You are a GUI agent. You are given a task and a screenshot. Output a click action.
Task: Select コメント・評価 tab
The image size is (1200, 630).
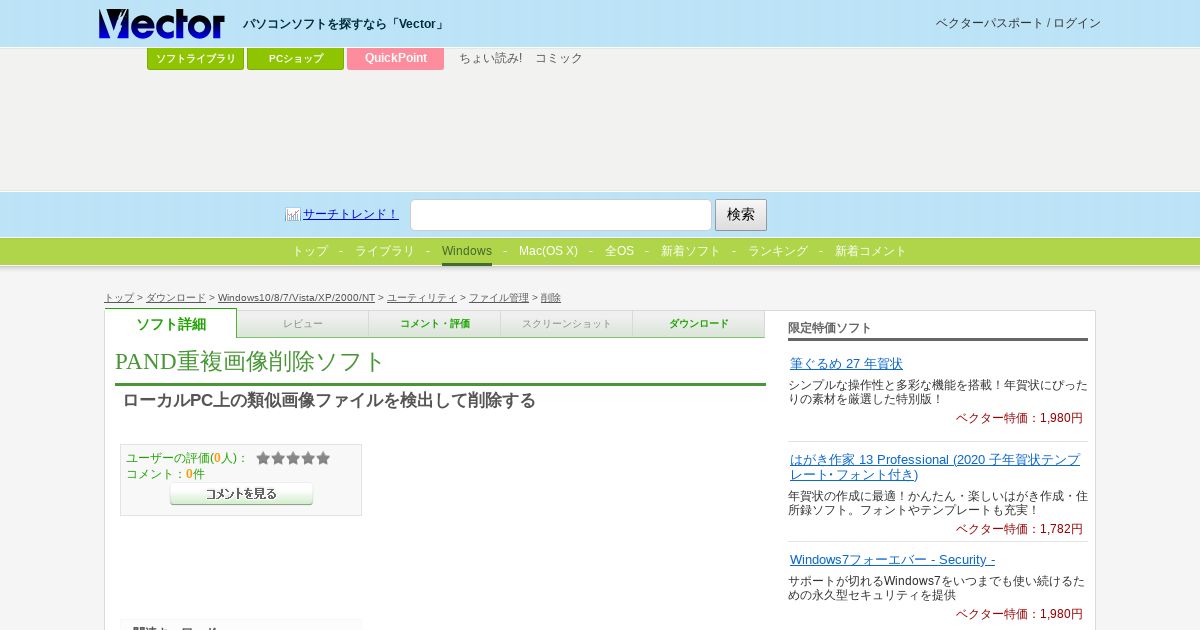[x=435, y=324]
